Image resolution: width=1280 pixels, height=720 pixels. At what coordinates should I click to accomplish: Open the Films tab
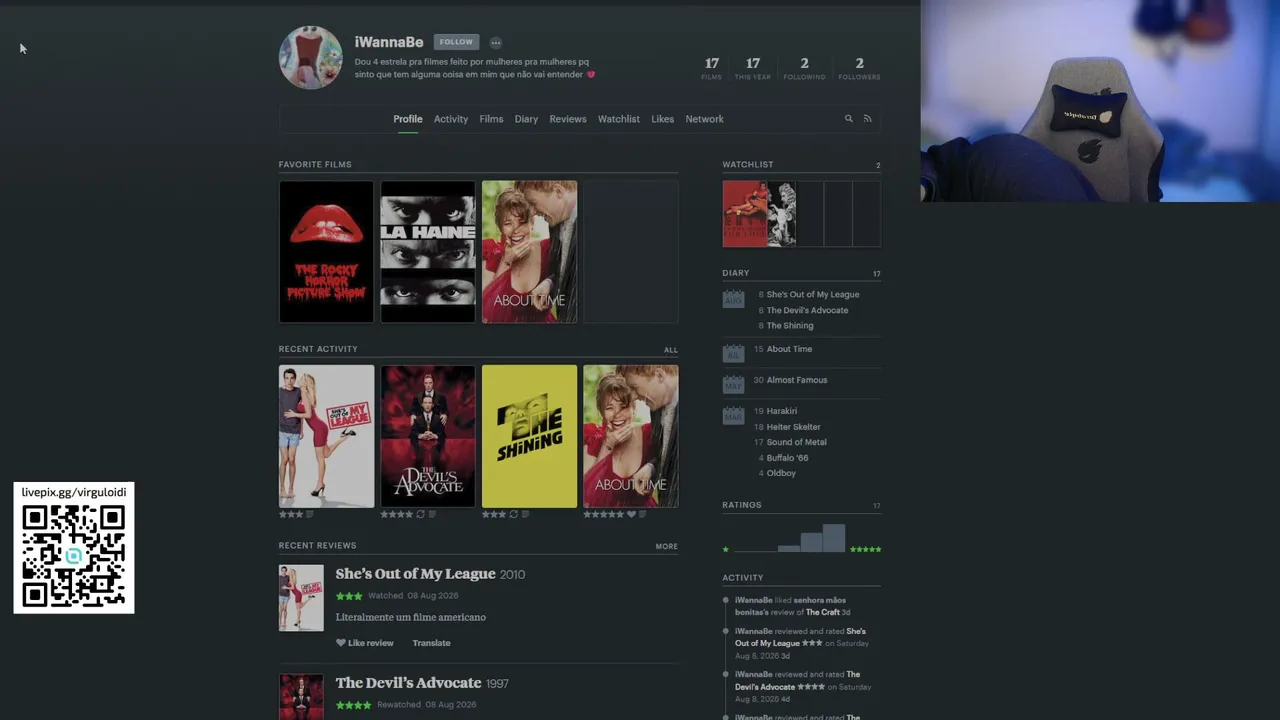point(491,119)
